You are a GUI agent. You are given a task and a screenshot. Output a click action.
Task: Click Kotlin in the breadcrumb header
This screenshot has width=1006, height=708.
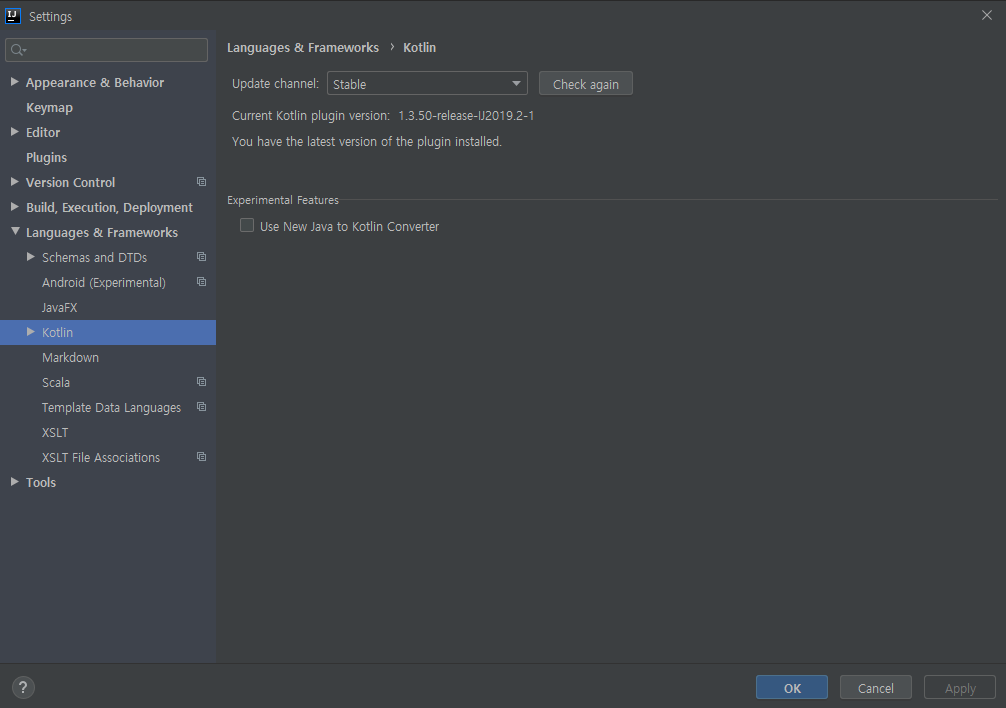click(420, 47)
